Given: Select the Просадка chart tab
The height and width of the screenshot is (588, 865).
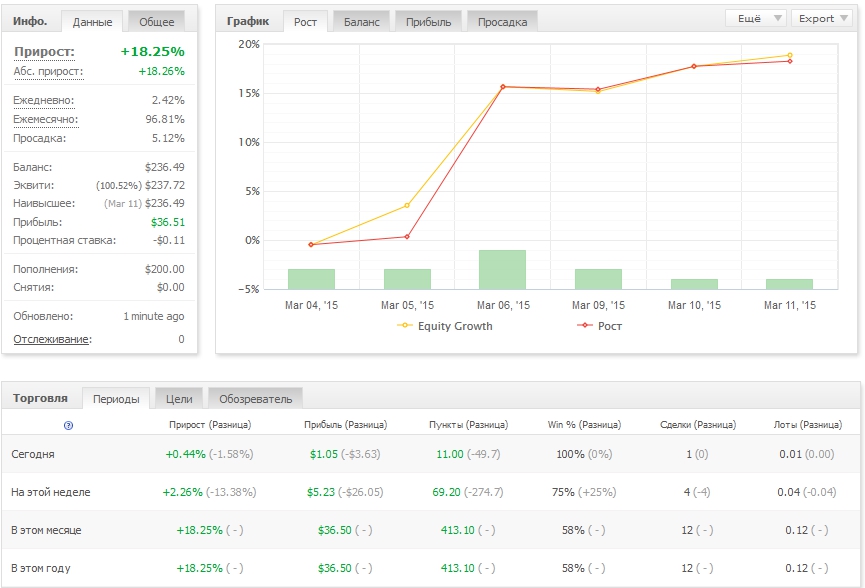Looking at the screenshot, I should tap(502, 22).
